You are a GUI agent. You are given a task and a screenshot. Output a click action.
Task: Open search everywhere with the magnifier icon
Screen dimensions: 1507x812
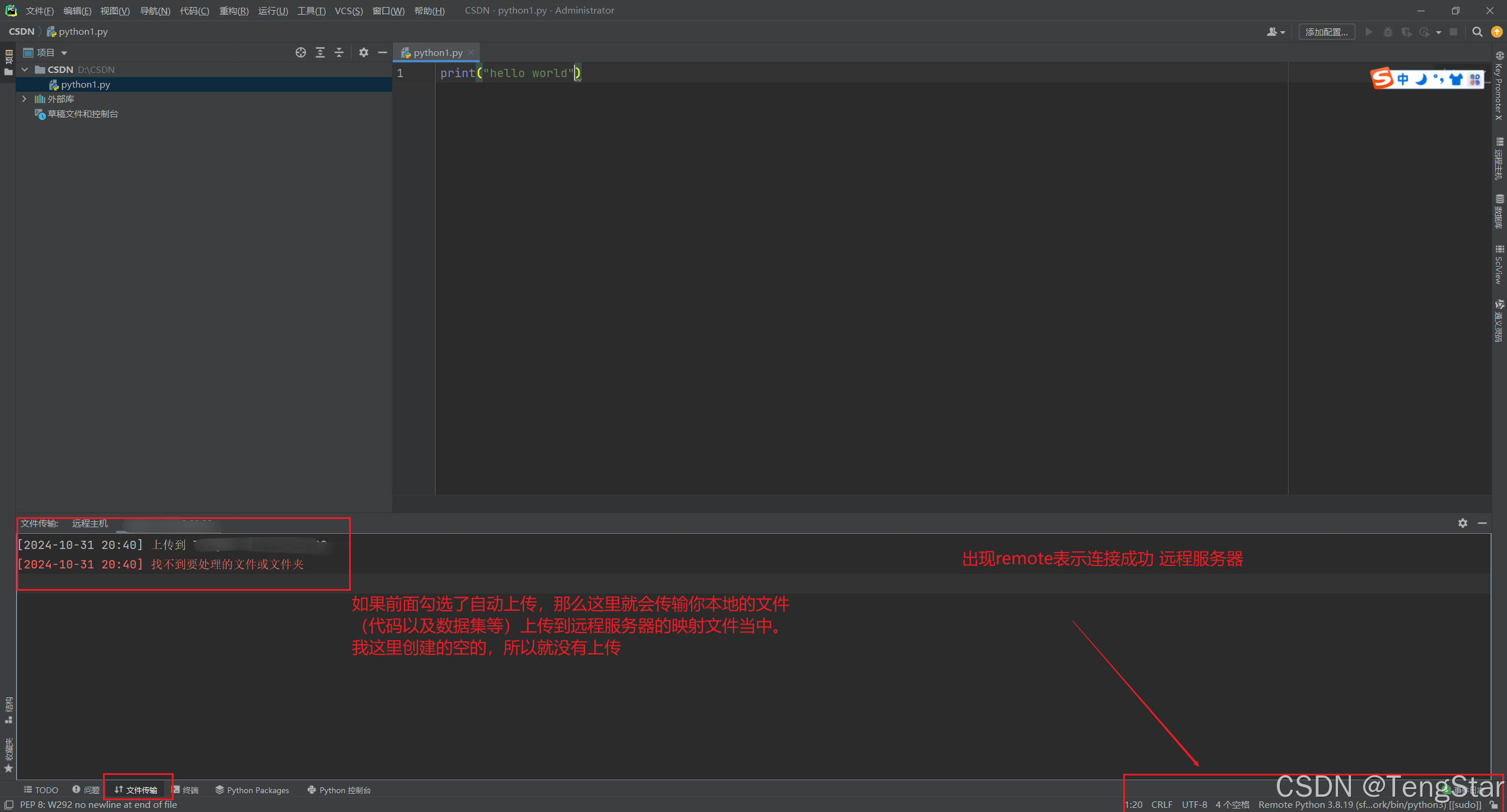(x=1478, y=32)
